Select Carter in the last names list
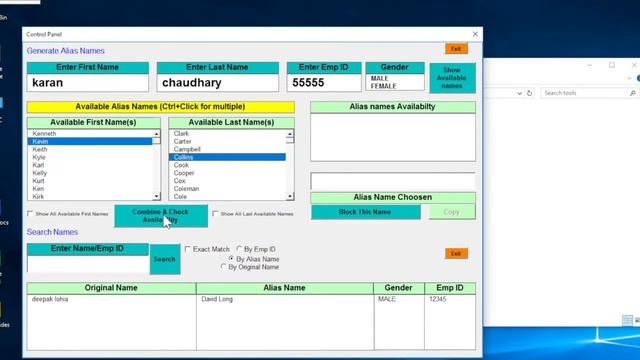The width and height of the screenshot is (640, 360). (227, 141)
